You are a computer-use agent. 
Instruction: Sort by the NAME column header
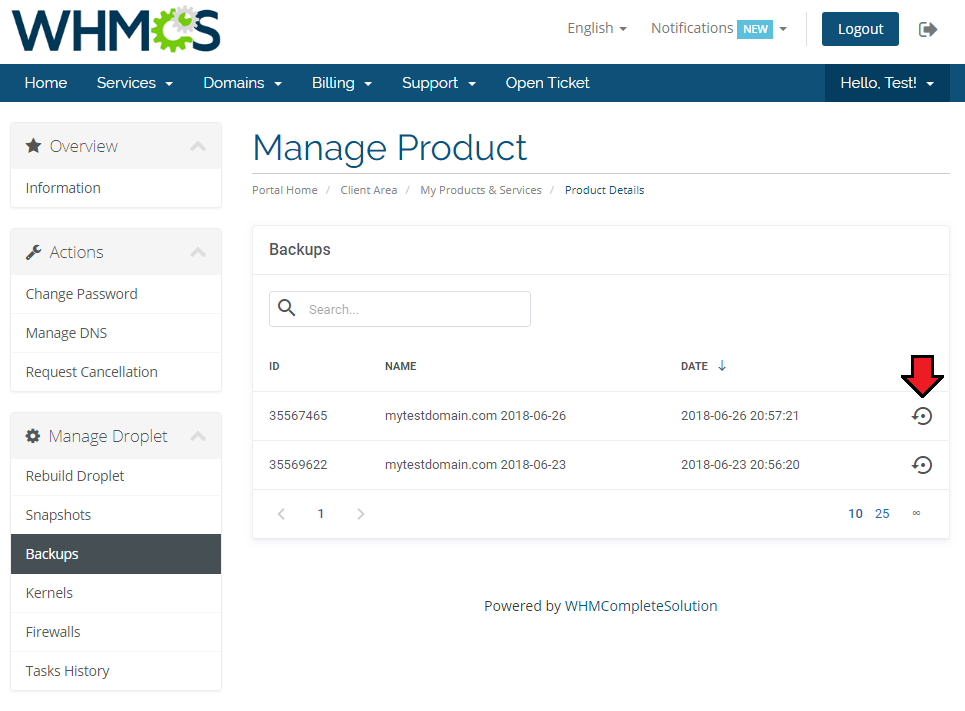coord(401,366)
